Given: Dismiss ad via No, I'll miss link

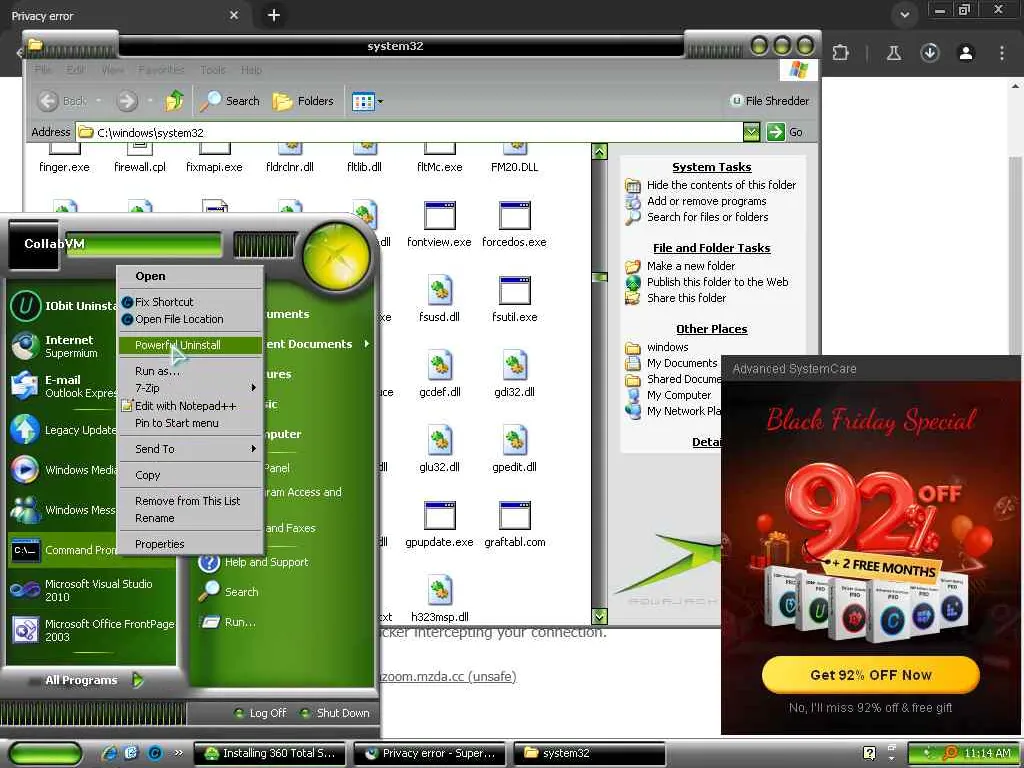Looking at the screenshot, I should pyautogui.click(x=871, y=707).
